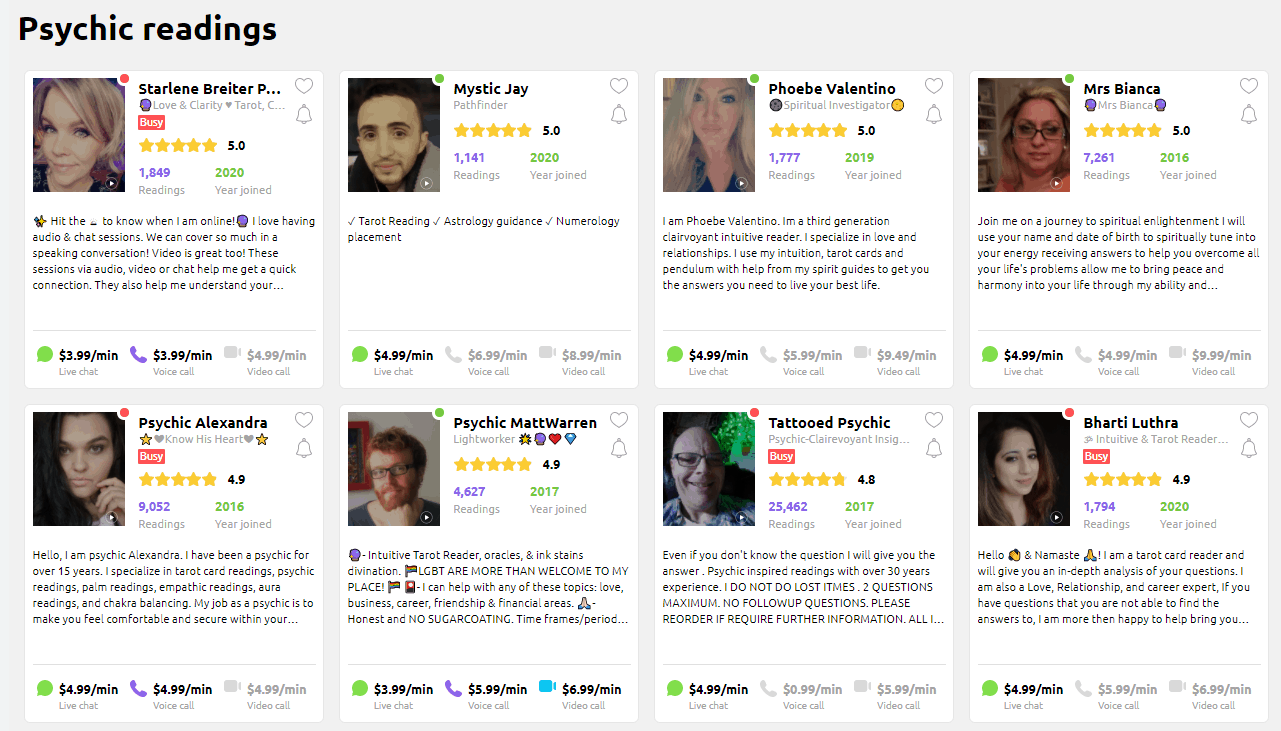Click Psychic Alexandra's profile thumbnail
Screen dimensions: 1281x731
[x=79, y=469]
